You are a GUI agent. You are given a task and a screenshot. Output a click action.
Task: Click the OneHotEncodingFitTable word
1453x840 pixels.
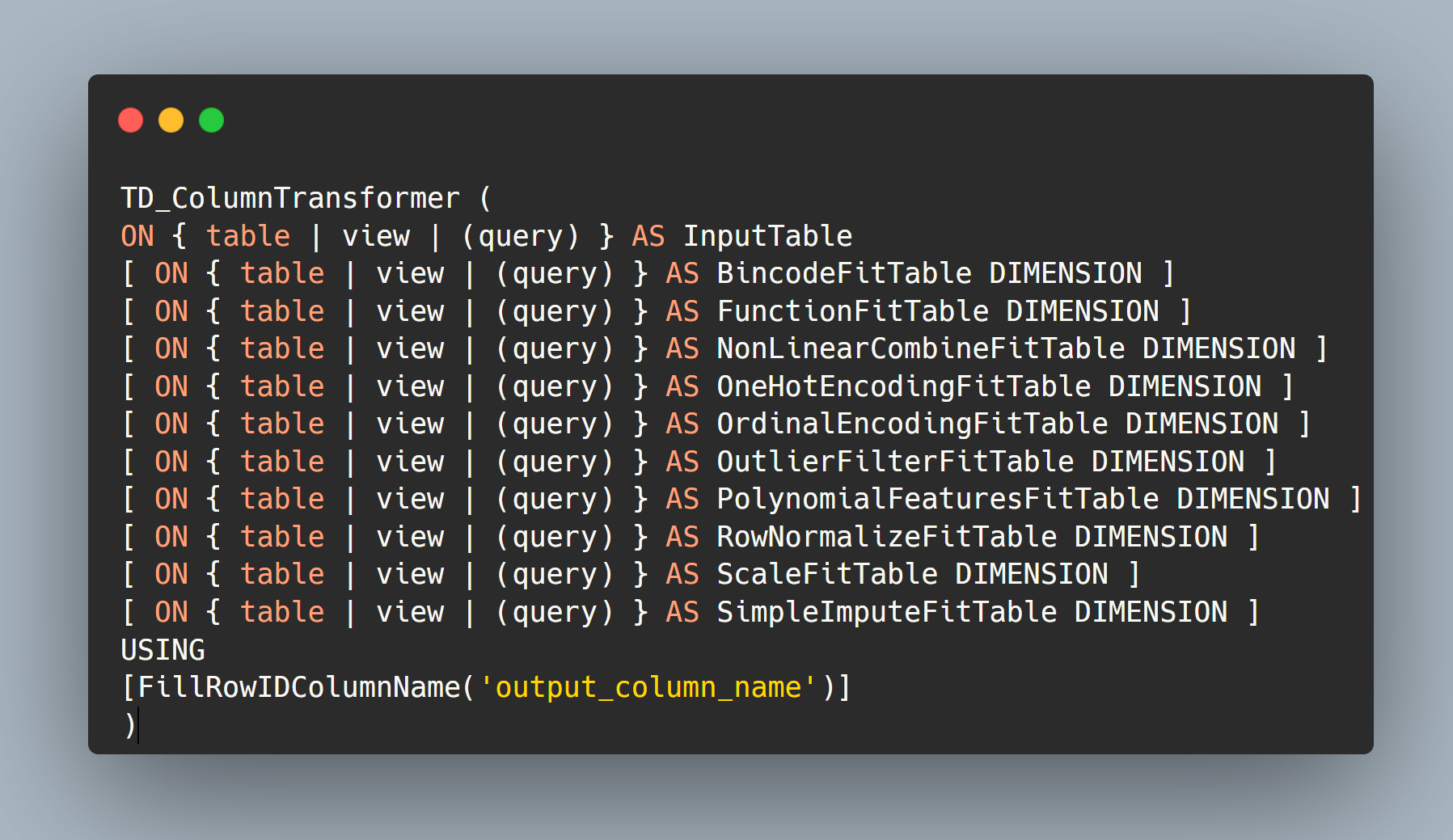903,386
